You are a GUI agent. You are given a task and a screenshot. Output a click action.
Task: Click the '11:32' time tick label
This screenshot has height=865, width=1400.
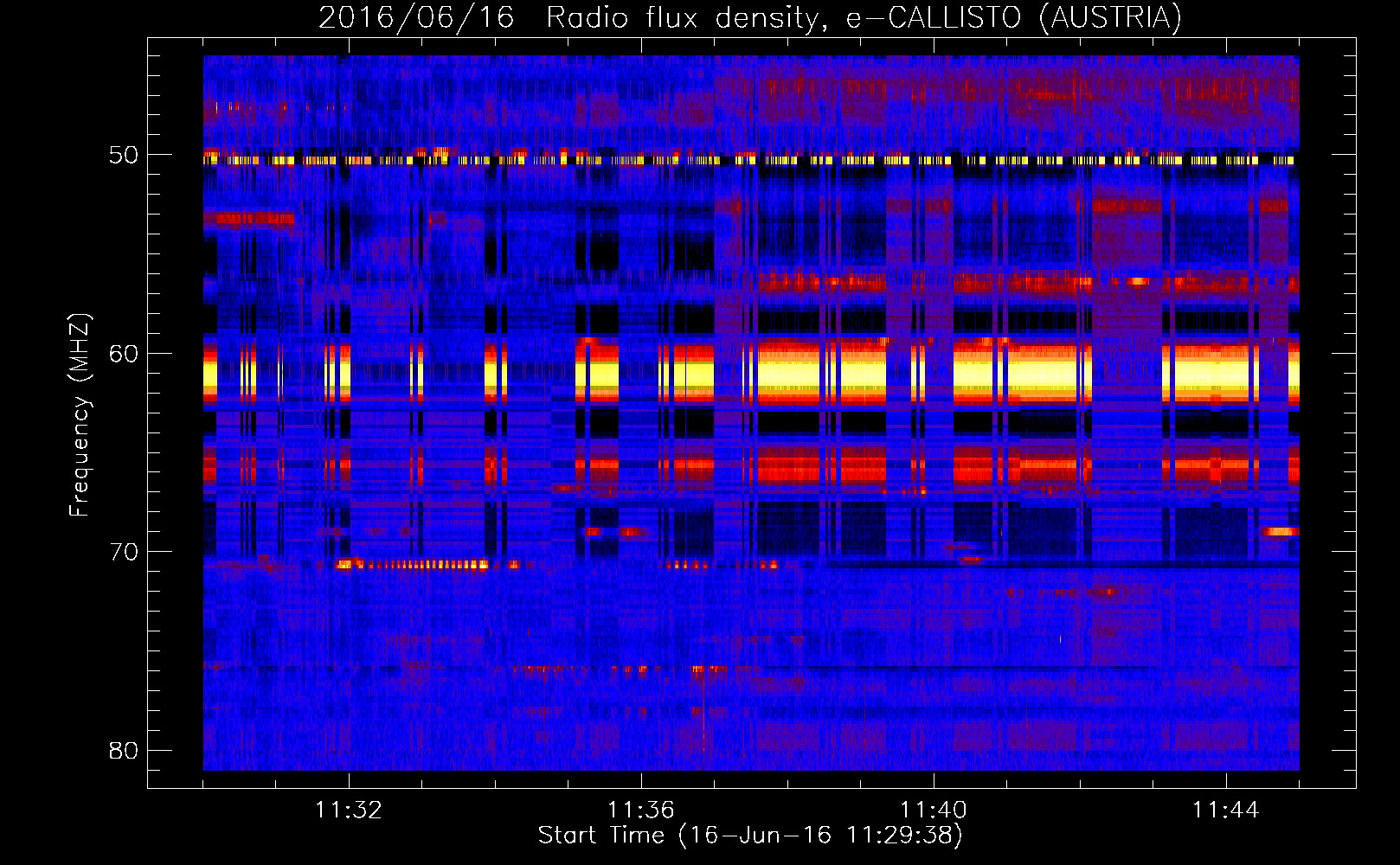[349, 810]
